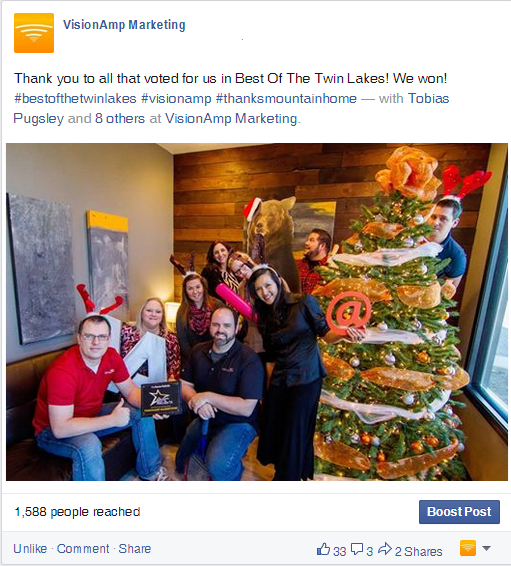511x566 pixels.
Task: Show the 8 others tagged
Action: pyautogui.click(x=120, y=118)
